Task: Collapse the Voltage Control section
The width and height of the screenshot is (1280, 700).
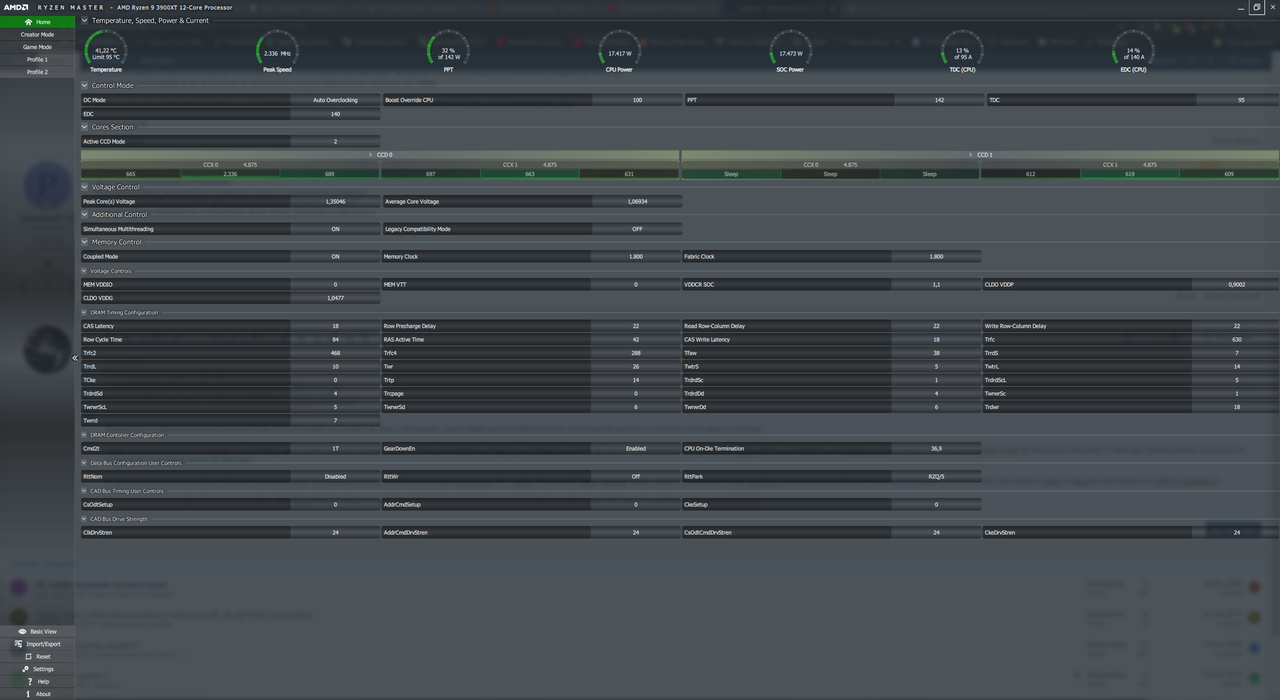Action: tap(84, 187)
